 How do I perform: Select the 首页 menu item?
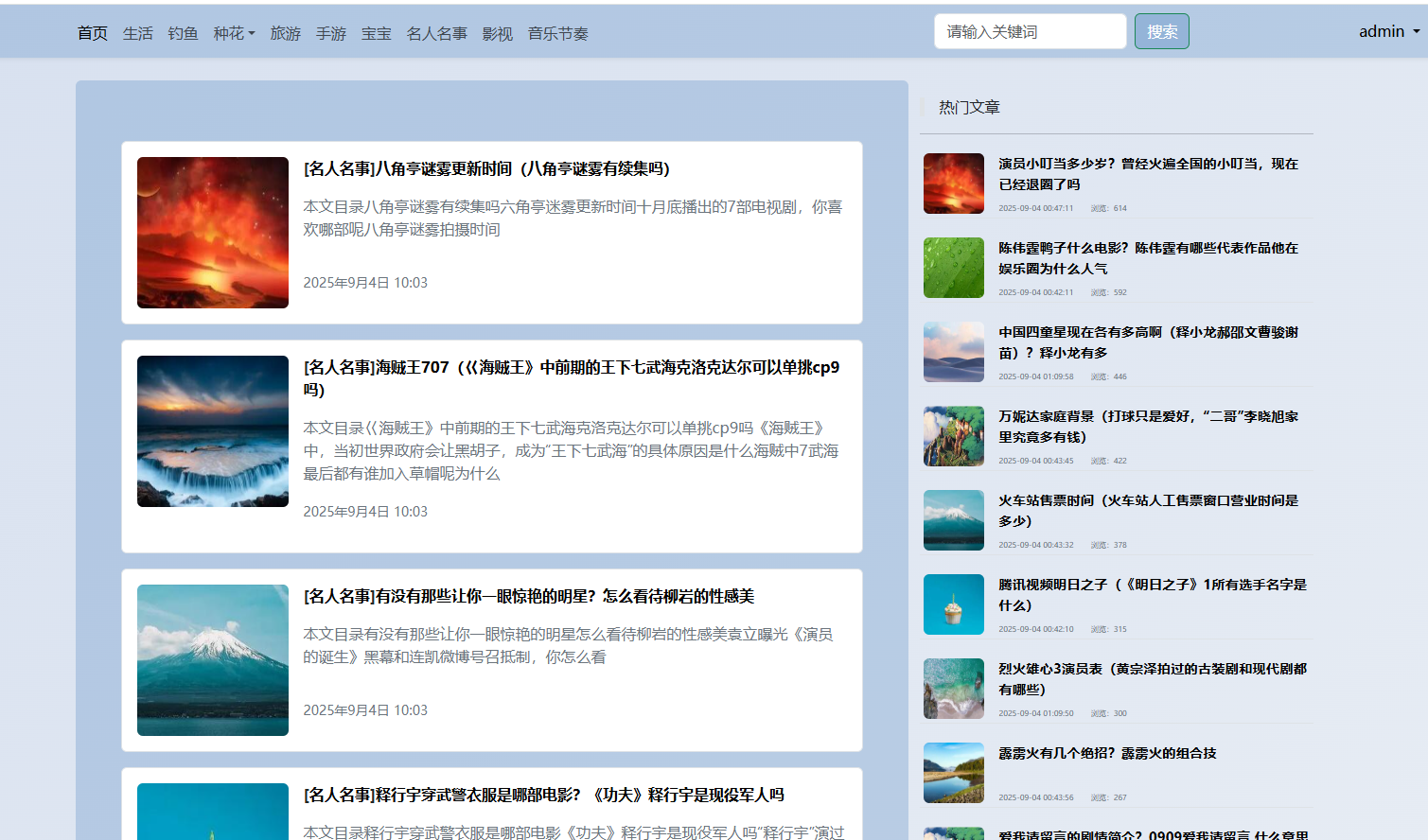pos(91,32)
